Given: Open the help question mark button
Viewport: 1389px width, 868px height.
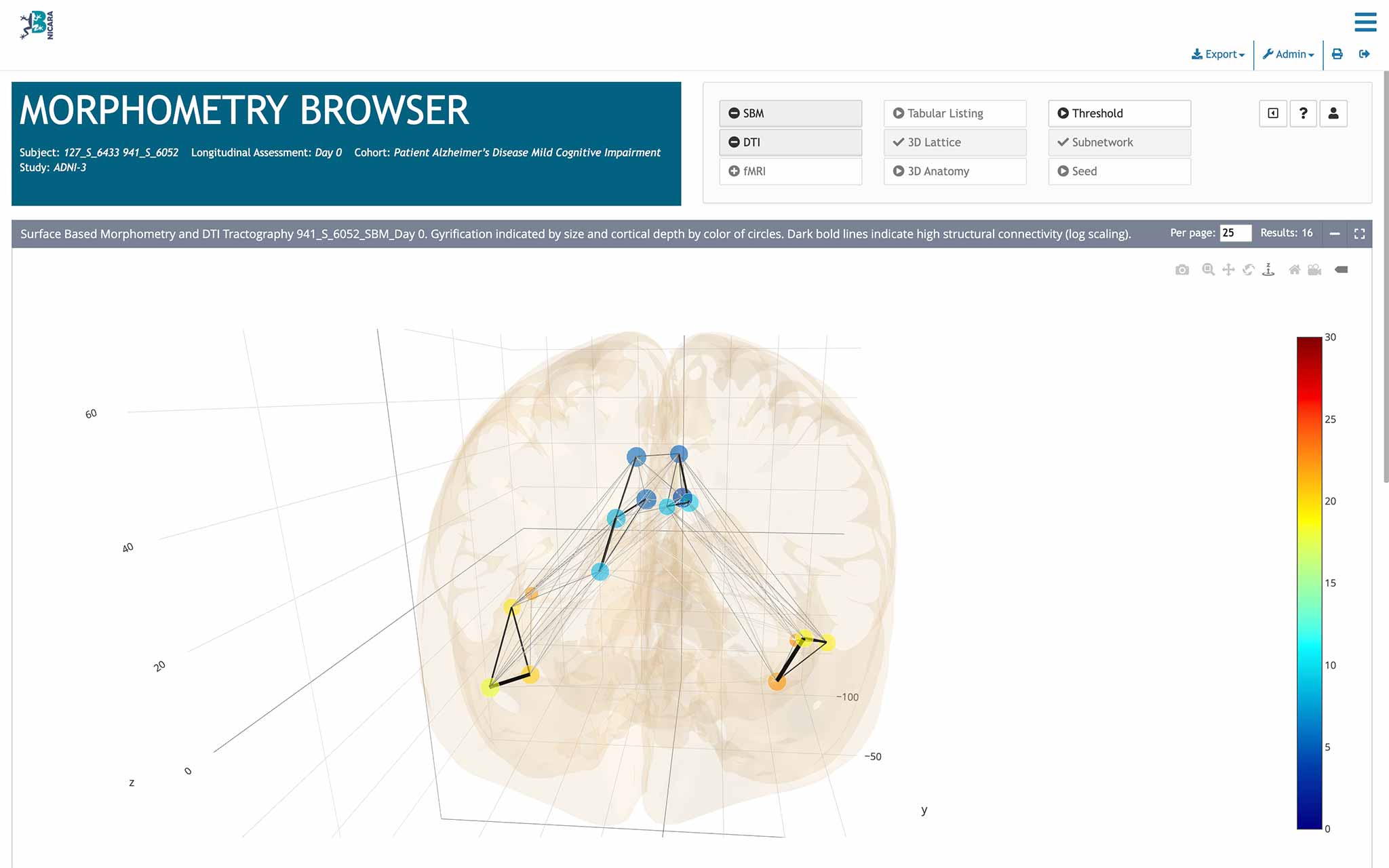Looking at the screenshot, I should coord(1303,113).
